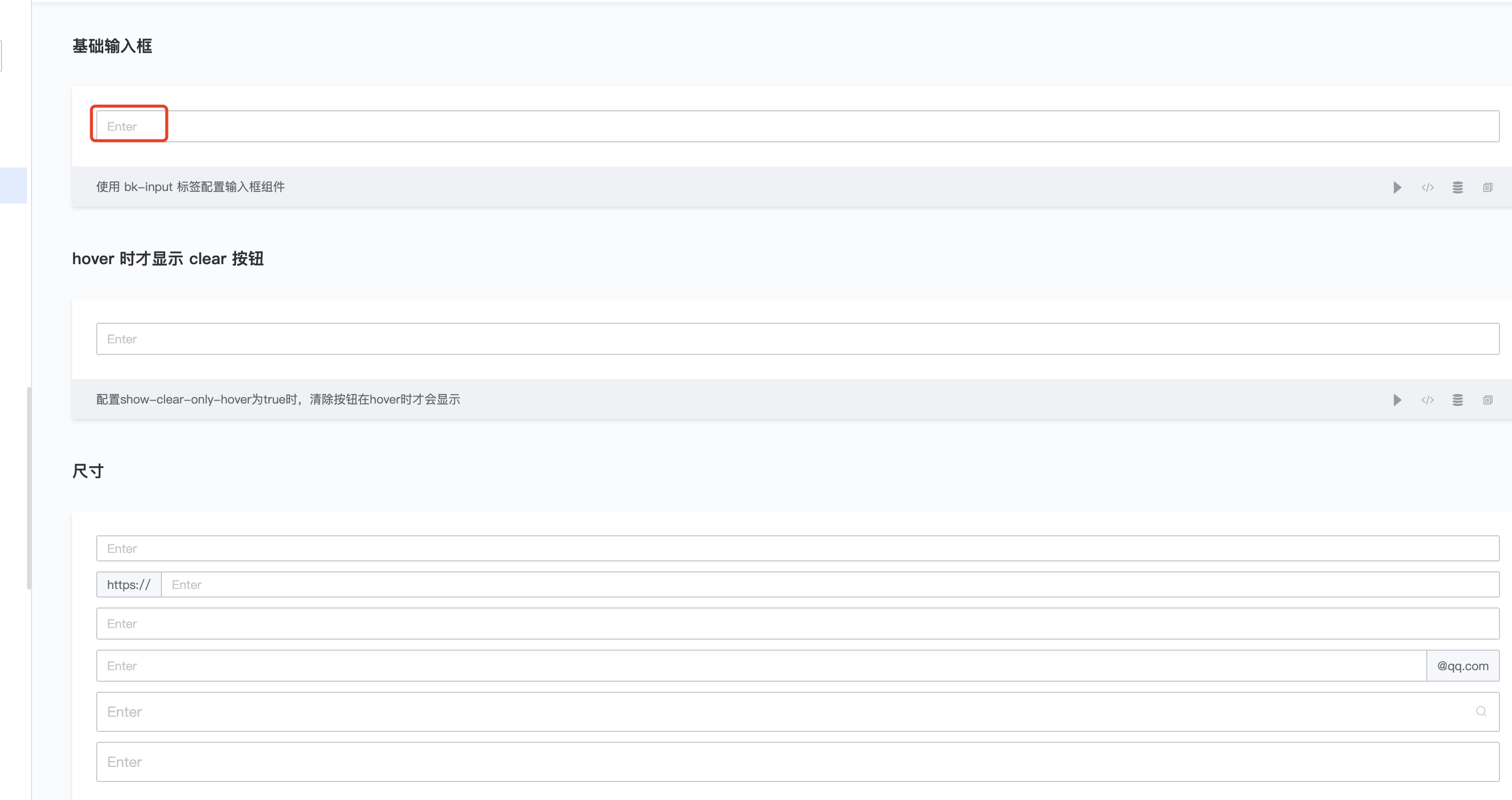This screenshot has width=1512, height=800.
Task: Click the @qq.com suffix label
Action: 1463,666
